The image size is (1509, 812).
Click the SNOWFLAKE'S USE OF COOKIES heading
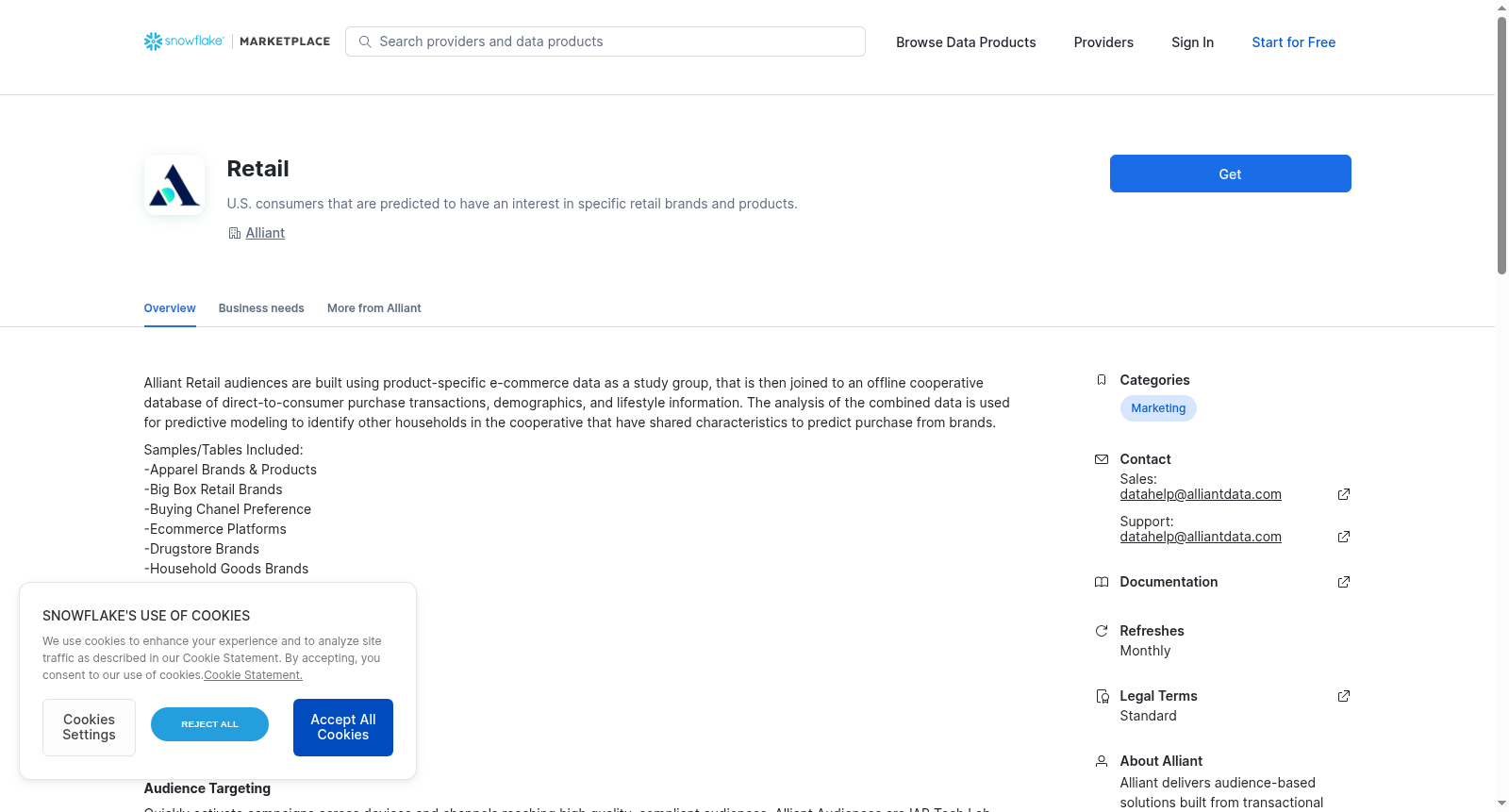(x=146, y=616)
